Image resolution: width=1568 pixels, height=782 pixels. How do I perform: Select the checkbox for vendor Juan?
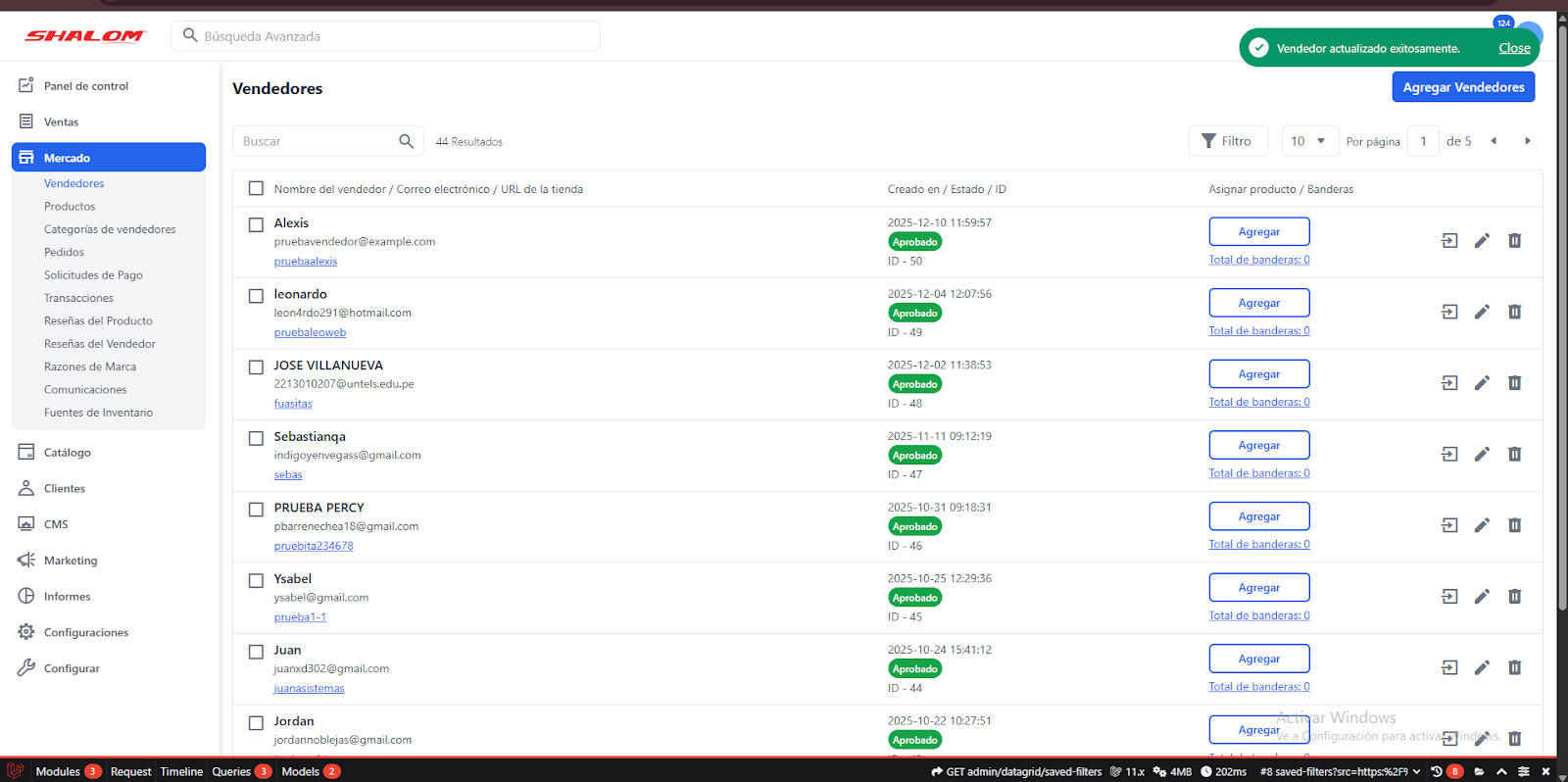[x=256, y=652]
